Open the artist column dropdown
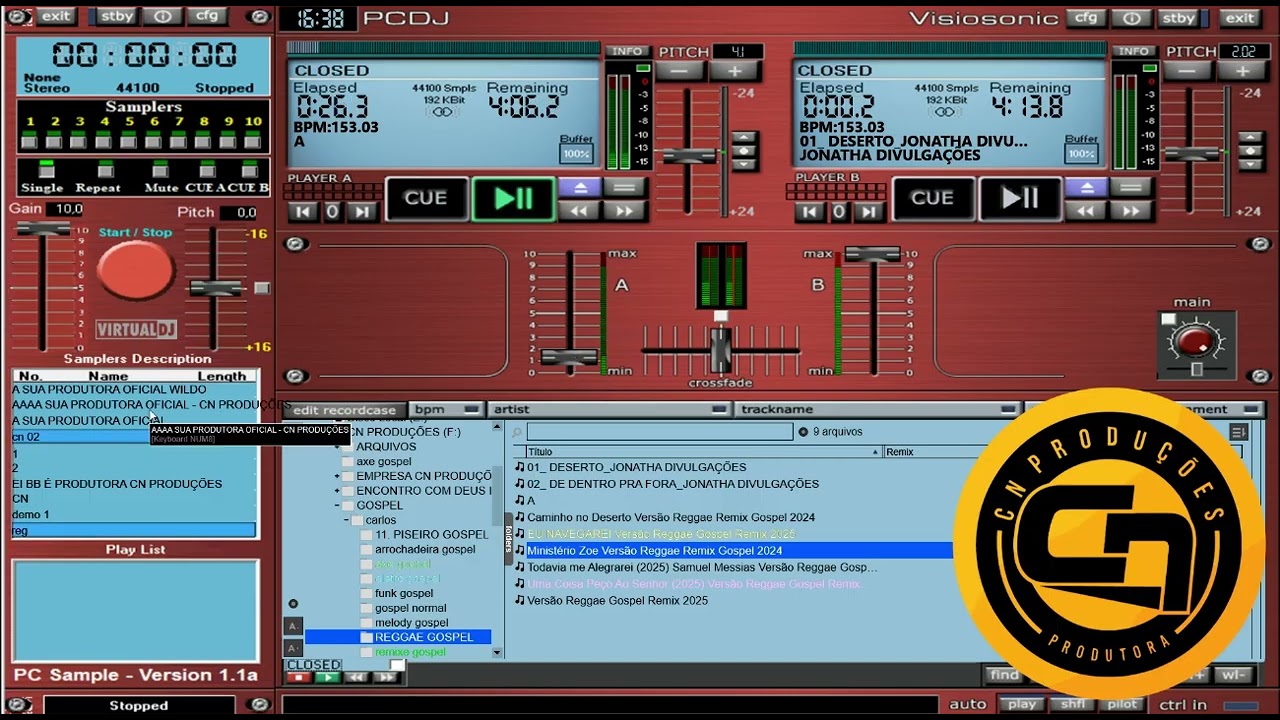This screenshot has width=1280, height=720. [720, 409]
